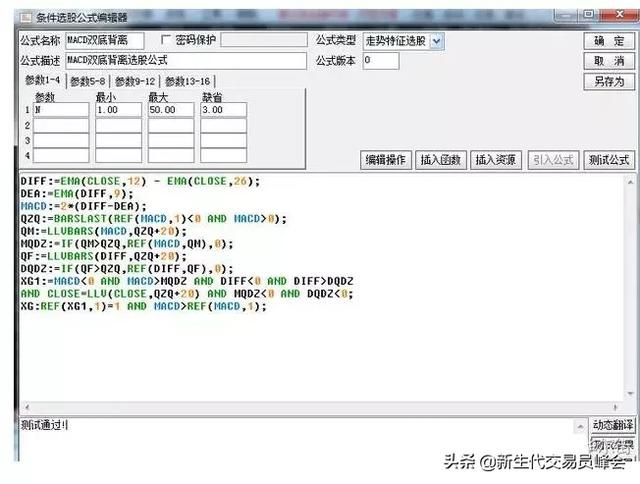Edit parameter 1 minimum value 1.00
Image resolution: width=640 pixels, height=484 pixels.
118,110
